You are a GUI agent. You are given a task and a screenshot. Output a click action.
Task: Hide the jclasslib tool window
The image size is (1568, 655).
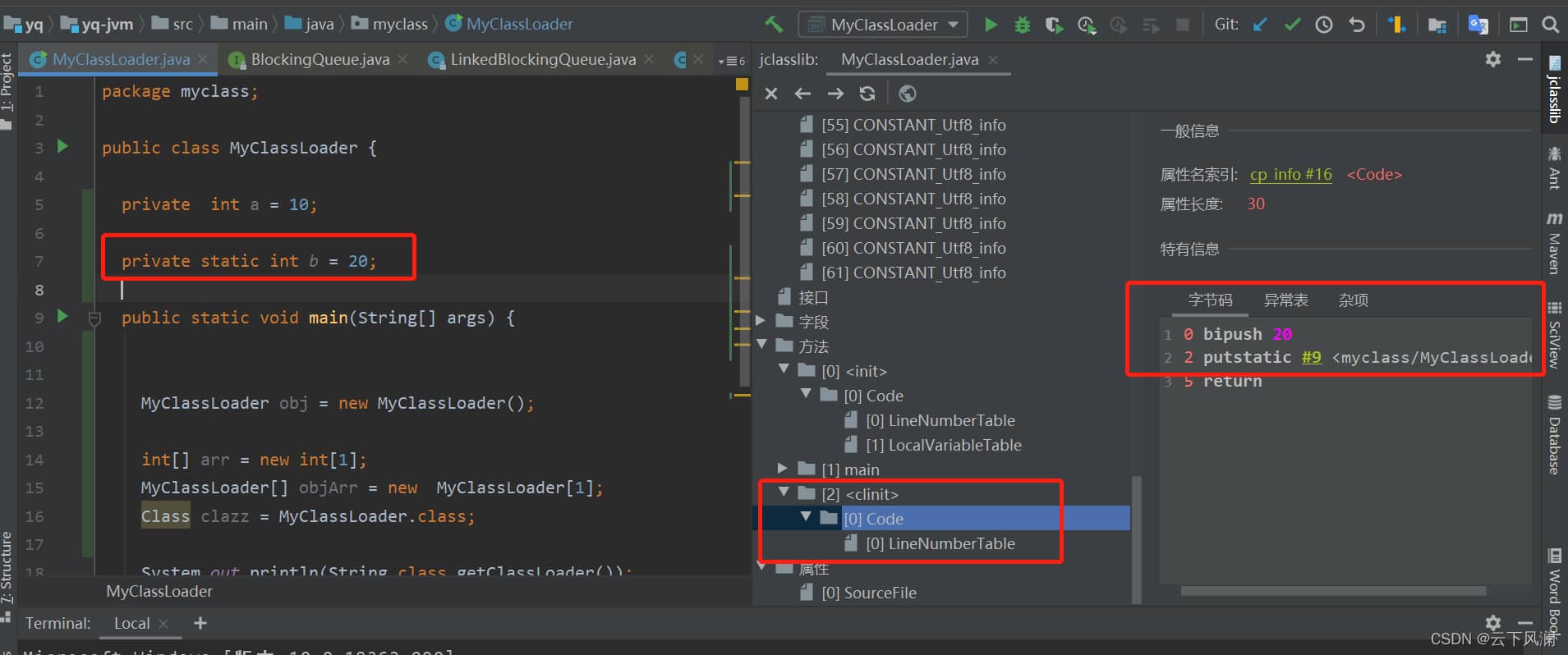pos(1525,59)
